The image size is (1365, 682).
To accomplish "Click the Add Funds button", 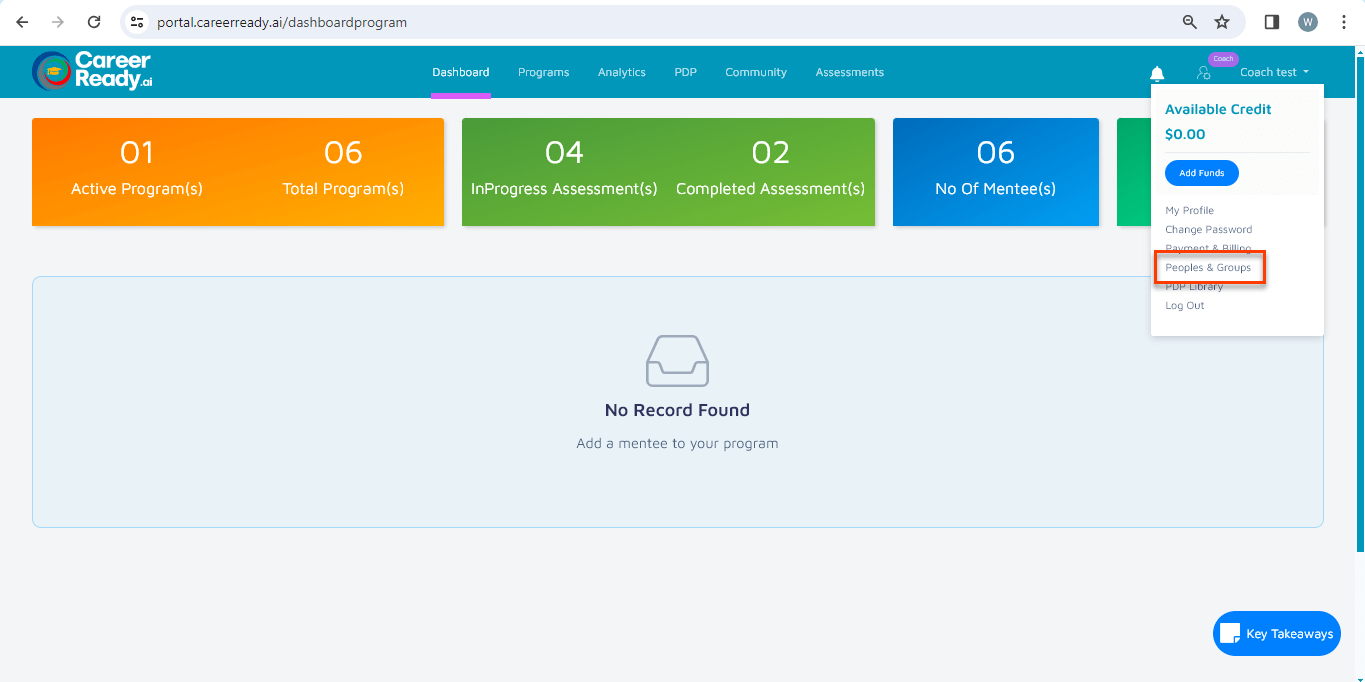I will click(x=1201, y=173).
